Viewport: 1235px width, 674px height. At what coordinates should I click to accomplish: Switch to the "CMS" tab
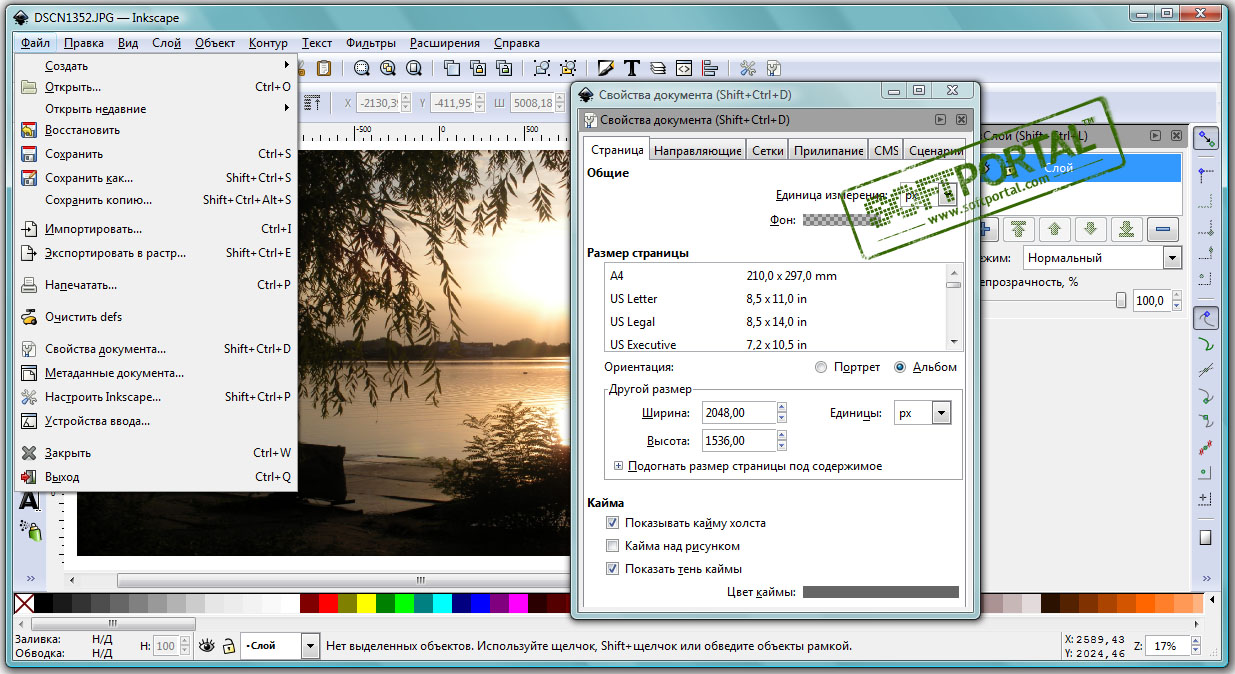tap(886, 150)
